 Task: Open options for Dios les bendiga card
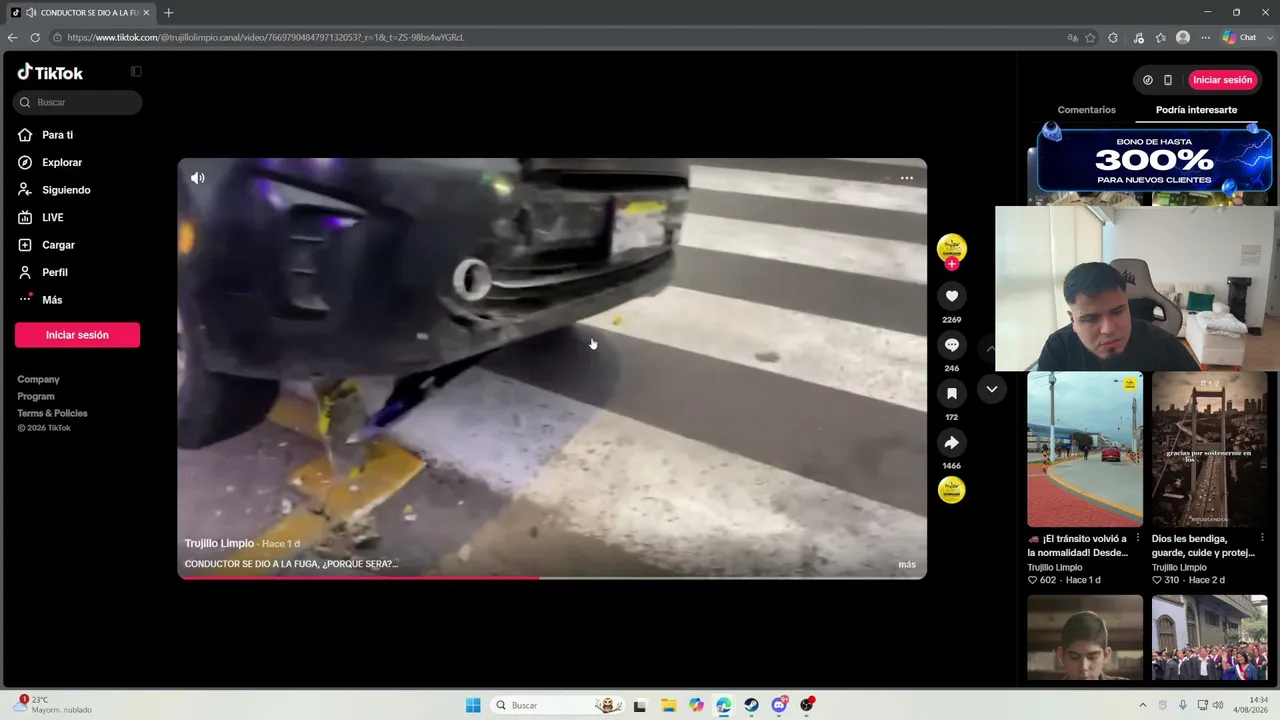point(1262,538)
